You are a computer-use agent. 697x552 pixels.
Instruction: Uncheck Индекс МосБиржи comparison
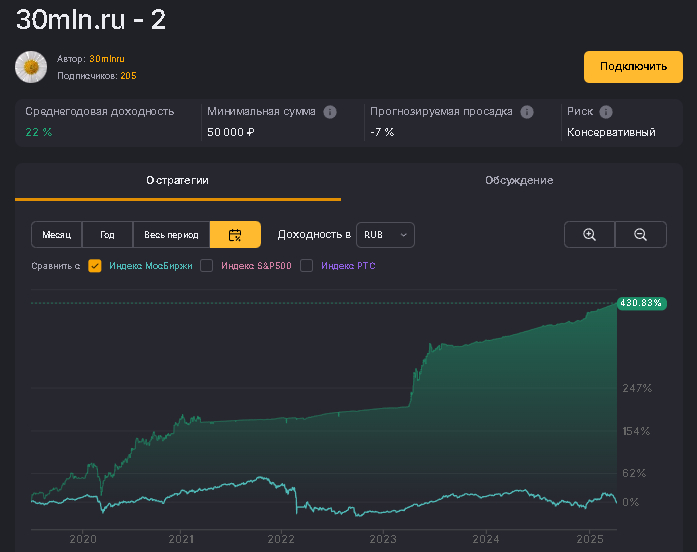[95, 266]
